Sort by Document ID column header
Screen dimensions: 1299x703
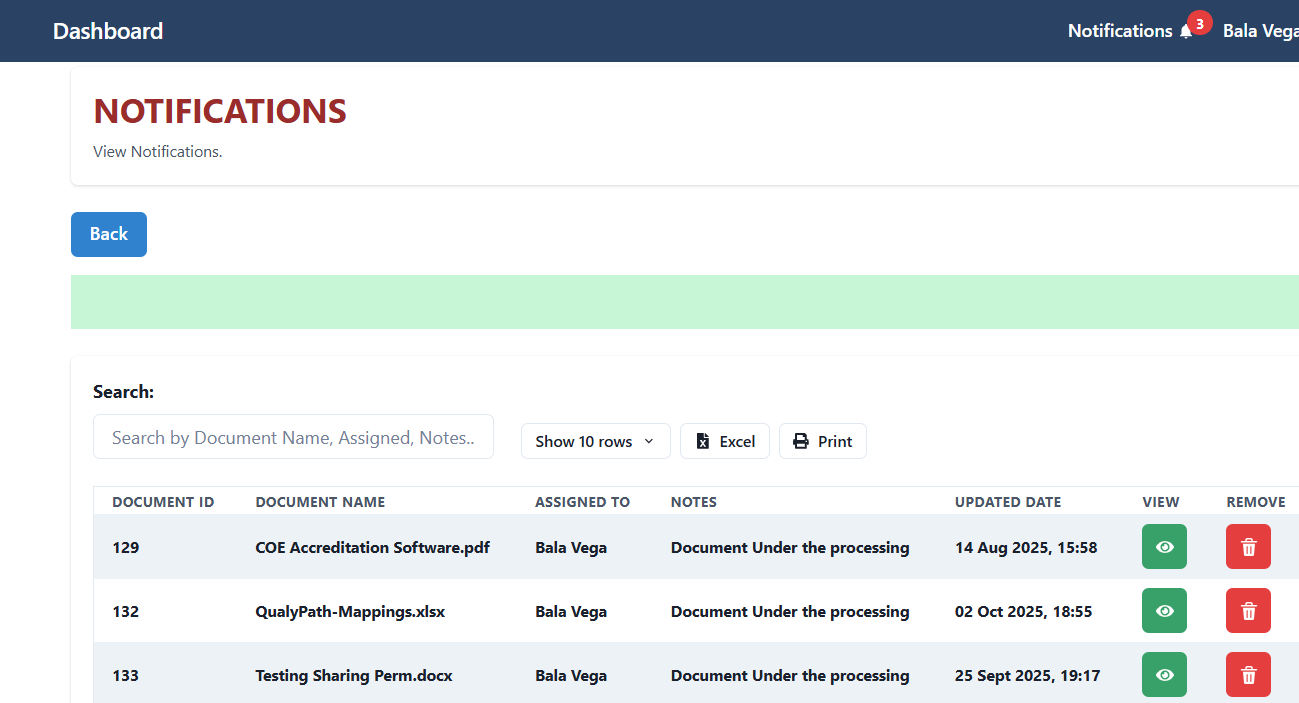click(163, 502)
